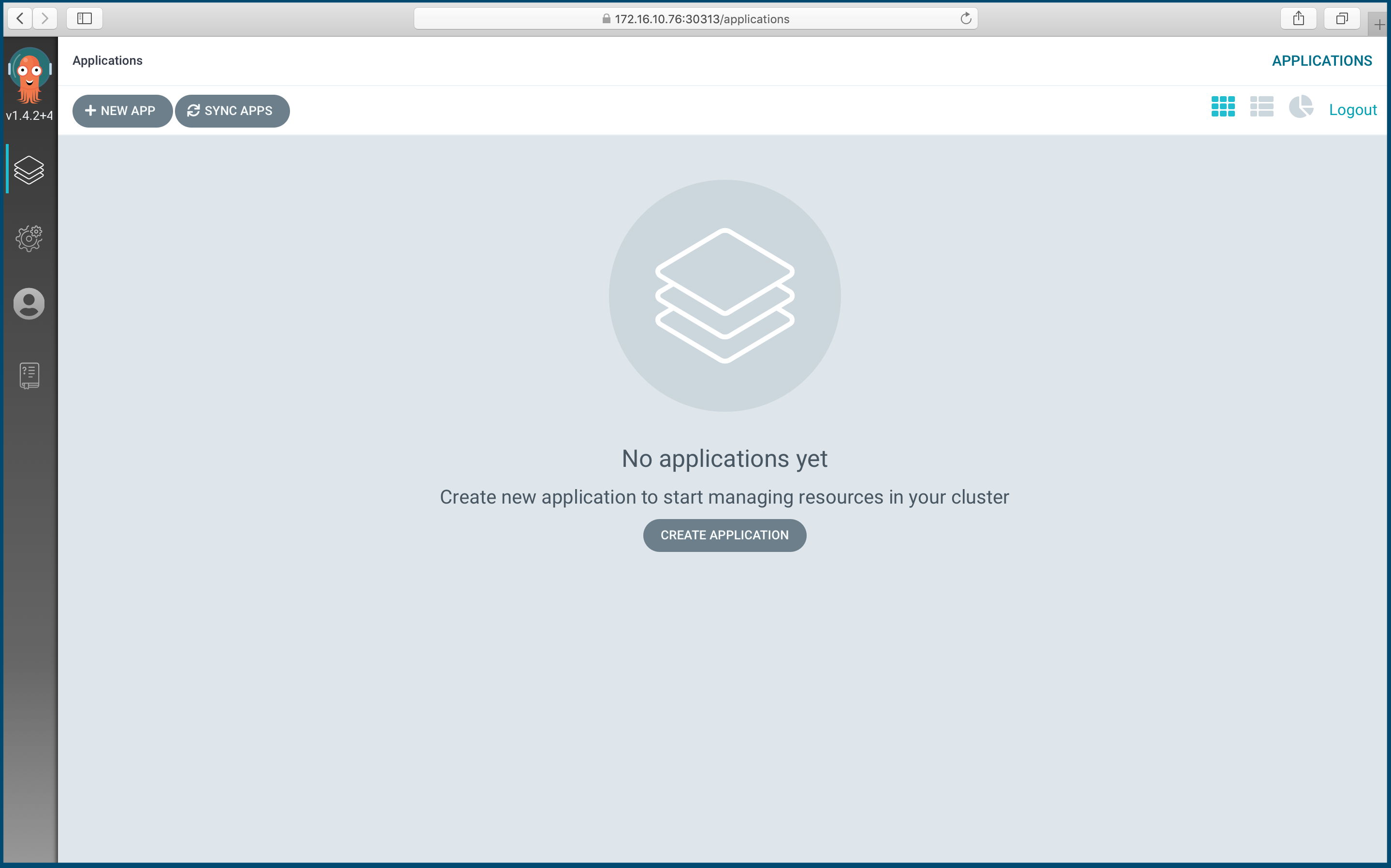
Task: Open the settings gear panel
Action: point(30,237)
